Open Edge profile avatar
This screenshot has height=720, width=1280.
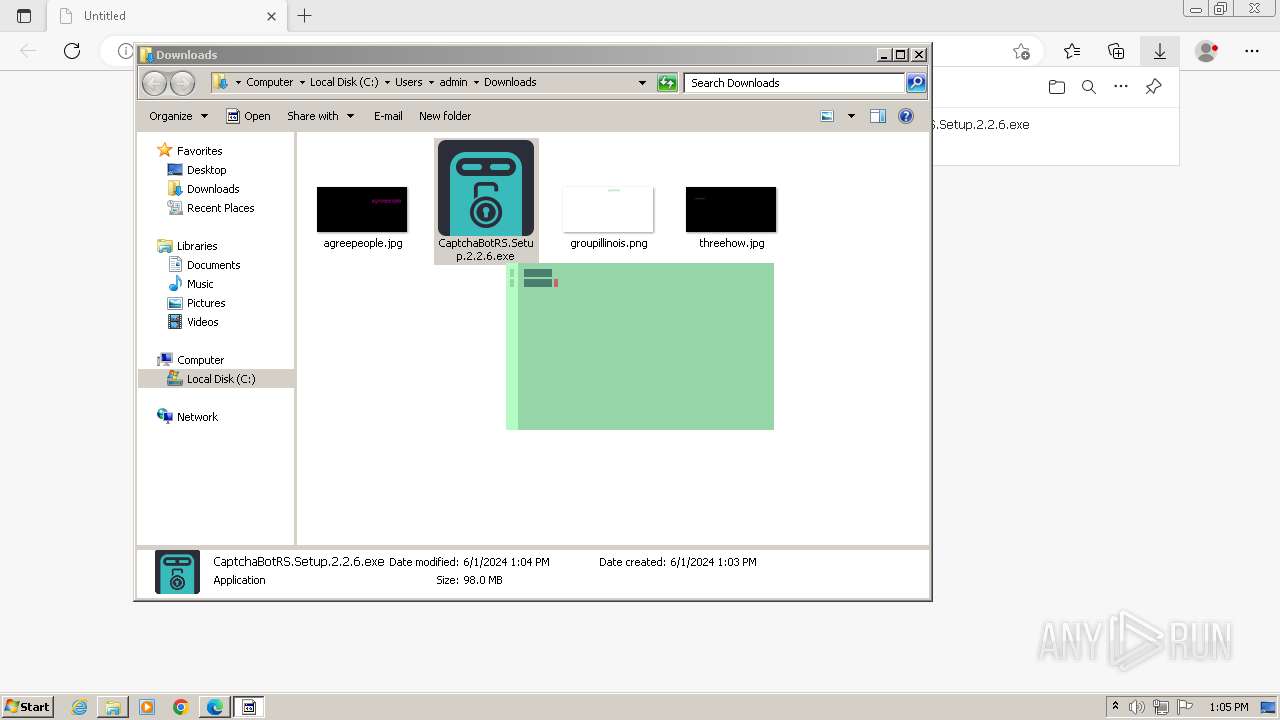click(x=1207, y=51)
